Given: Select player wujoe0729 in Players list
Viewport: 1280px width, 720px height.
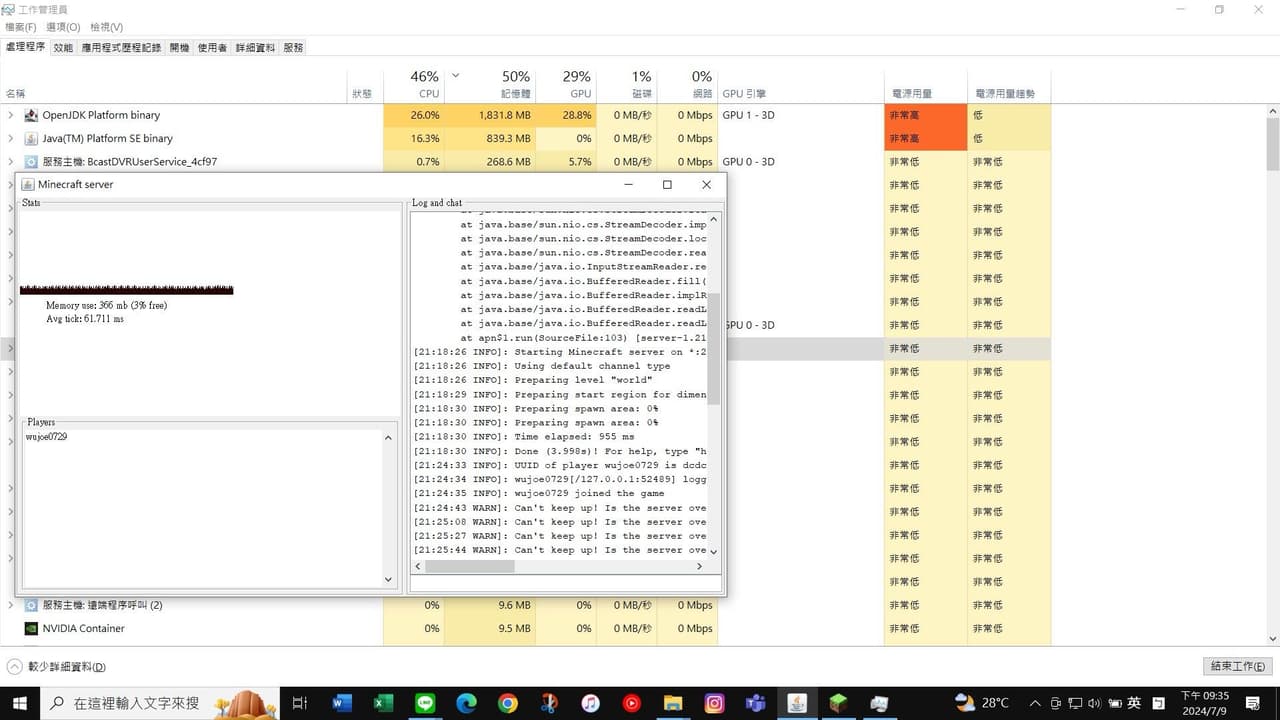Looking at the screenshot, I should pos(46,437).
